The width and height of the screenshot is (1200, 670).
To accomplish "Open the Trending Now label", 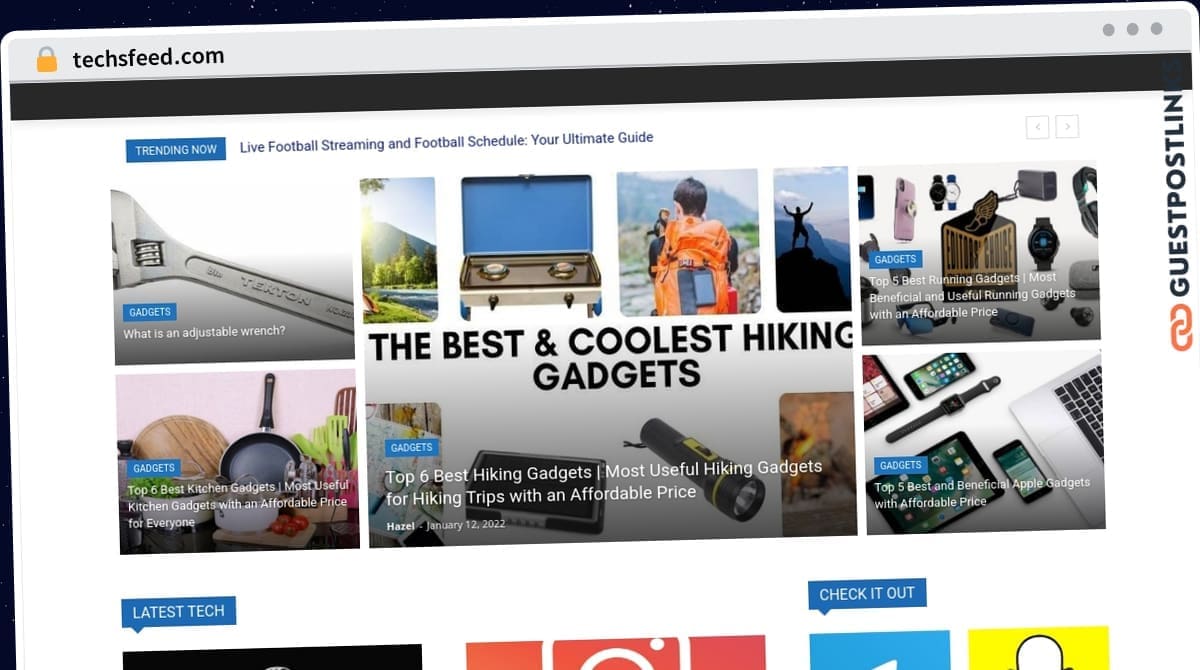I will [176, 150].
